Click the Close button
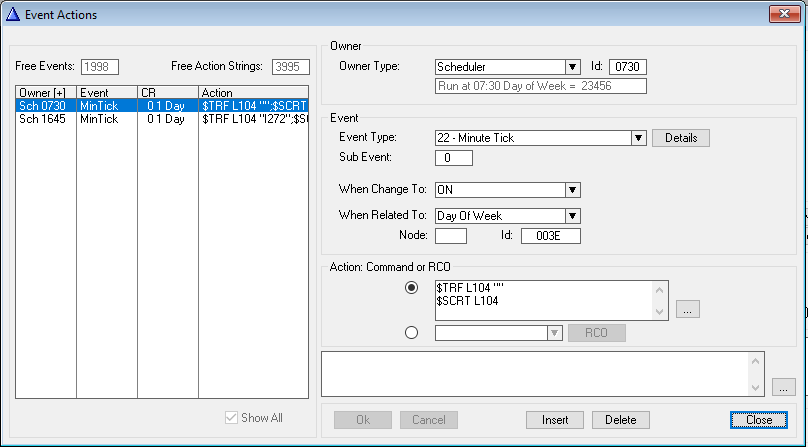808x447 pixels. point(759,420)
